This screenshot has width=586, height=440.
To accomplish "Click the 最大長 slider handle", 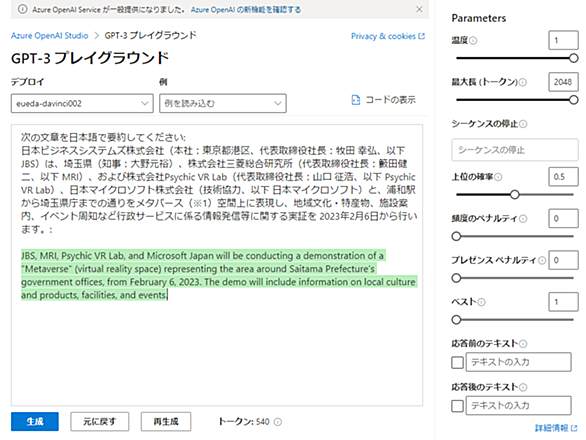I will click(x=573, y=100).
